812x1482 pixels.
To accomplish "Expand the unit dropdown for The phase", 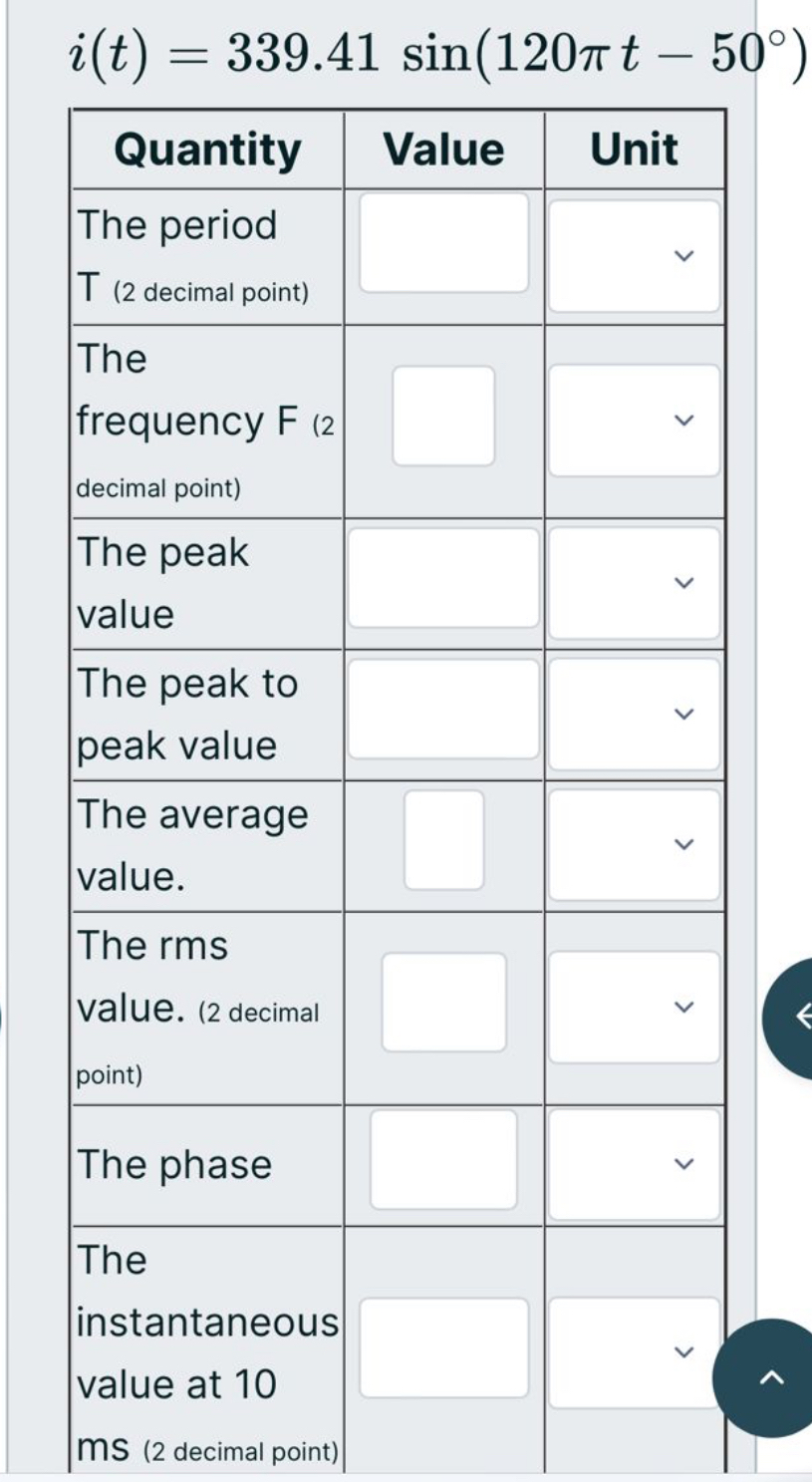I will [x=634, y=1164].
